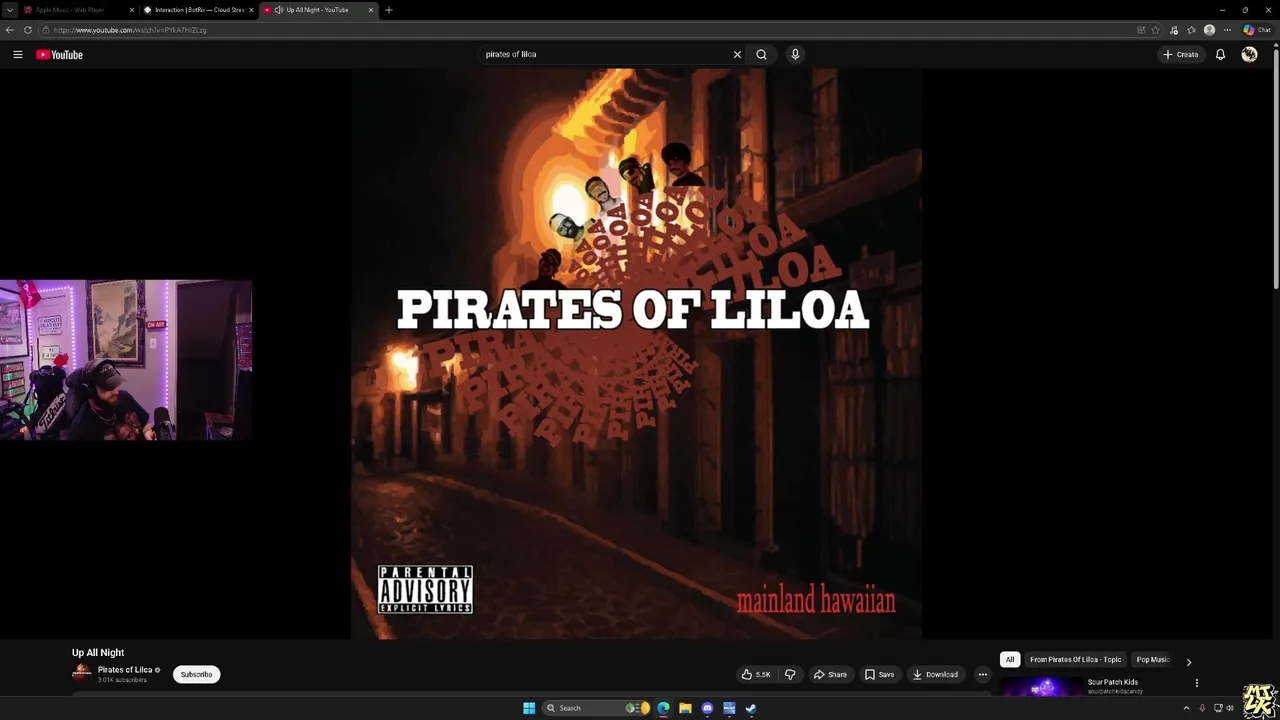Open File Explorer from taskbar

tap(685, 708)
